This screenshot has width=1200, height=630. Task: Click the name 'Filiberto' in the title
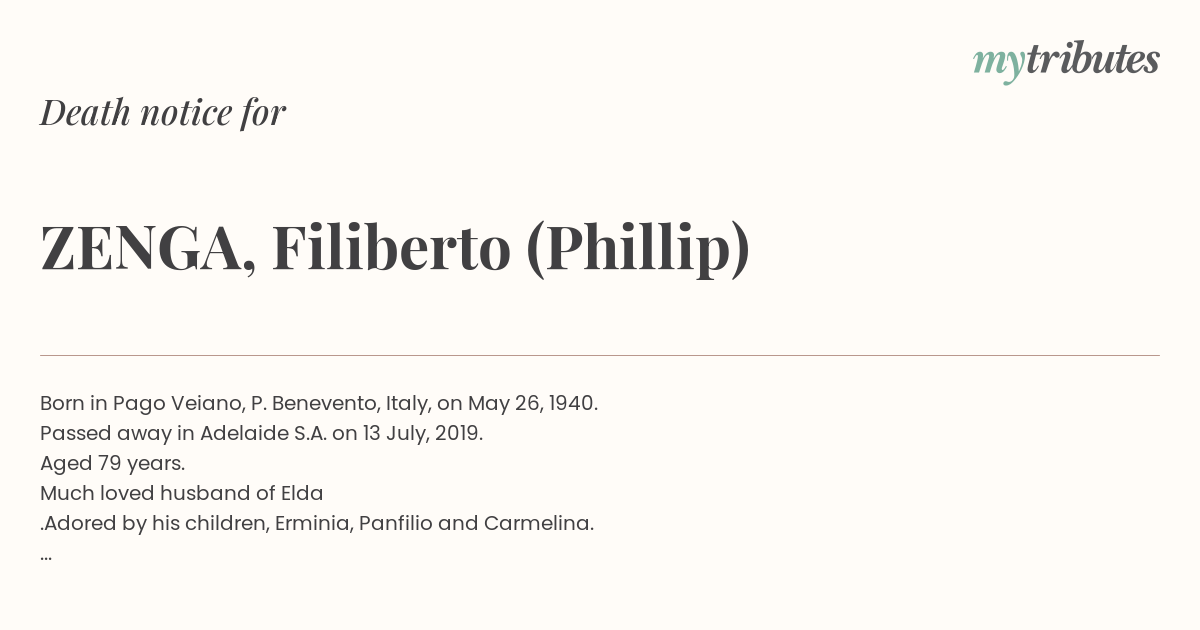pyautogui.click(x=391, y=247)
